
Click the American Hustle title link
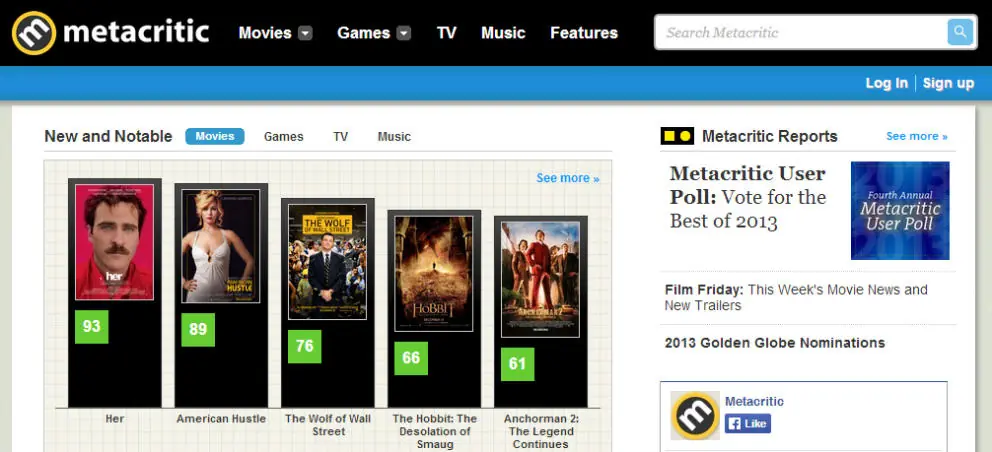[221, 419]
